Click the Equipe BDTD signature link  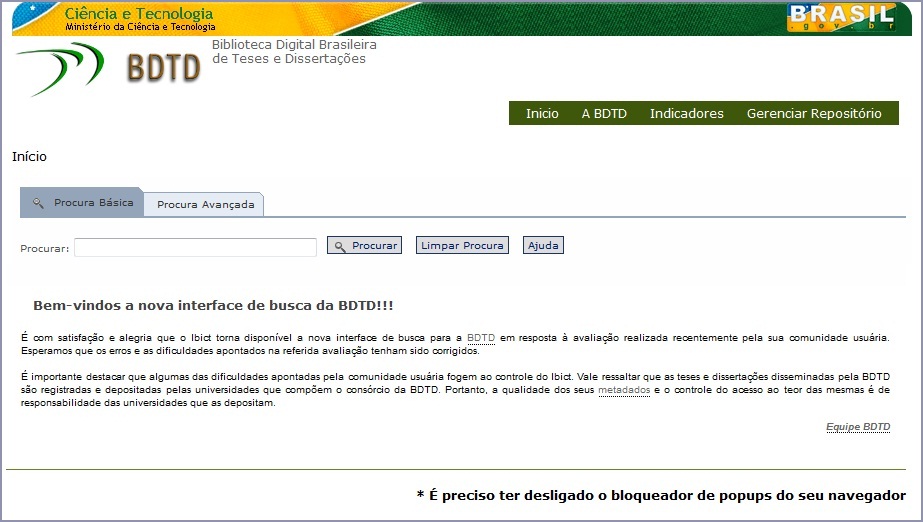[x=858, y=427]
